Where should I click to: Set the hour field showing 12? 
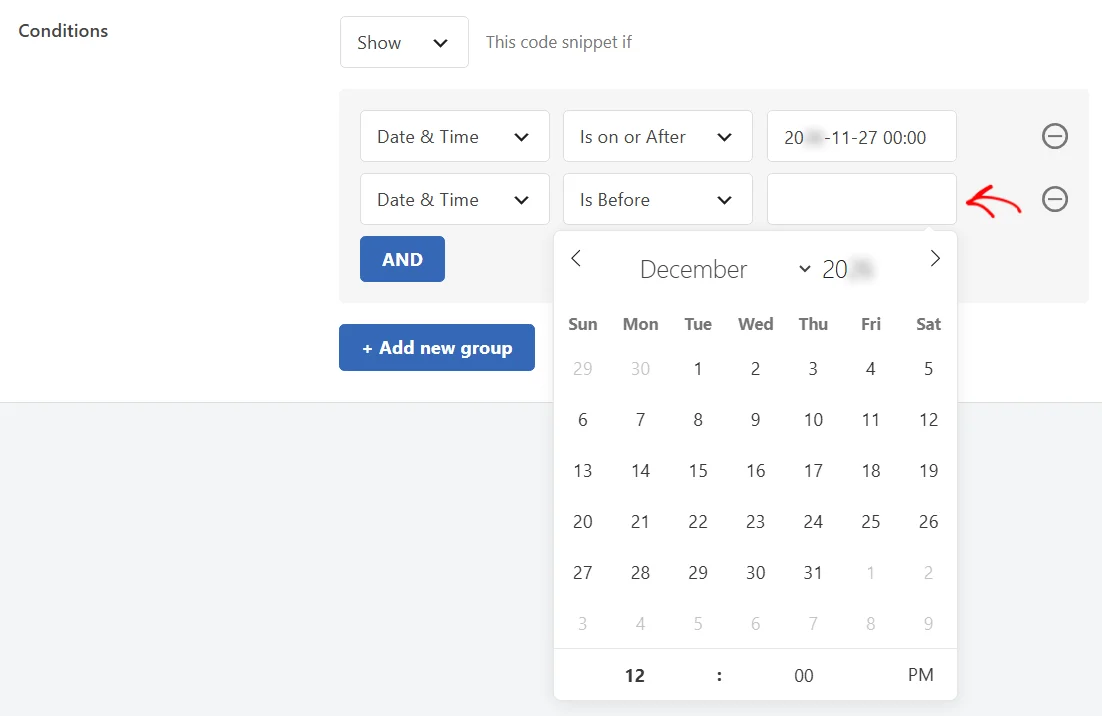pyautogui.click(x=635, y=675)
